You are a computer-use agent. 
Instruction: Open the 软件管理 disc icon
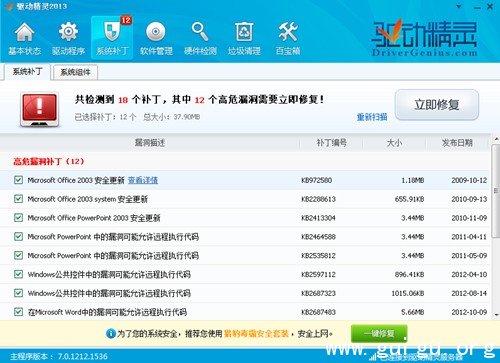point(156,38)
